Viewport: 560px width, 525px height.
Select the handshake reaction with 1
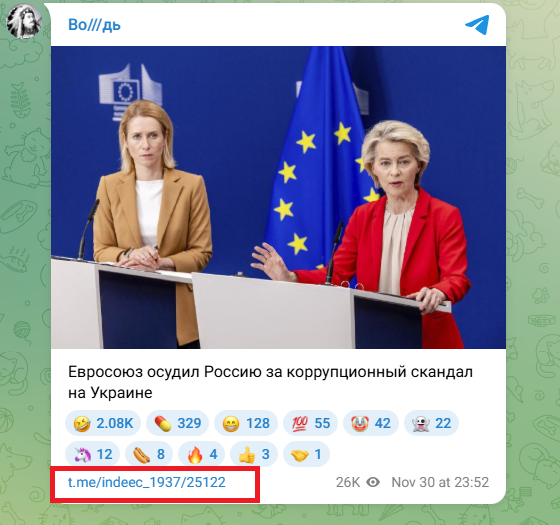[x=306, y=454]
